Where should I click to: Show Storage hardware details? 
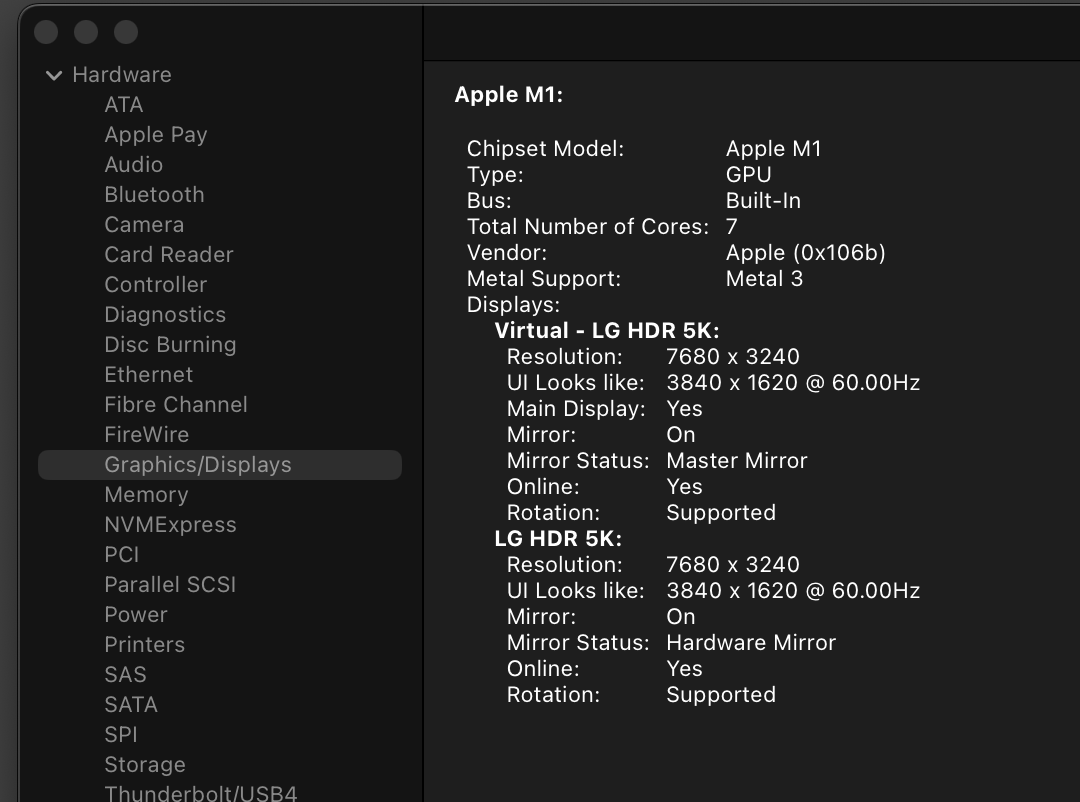[x=144, y=765]
